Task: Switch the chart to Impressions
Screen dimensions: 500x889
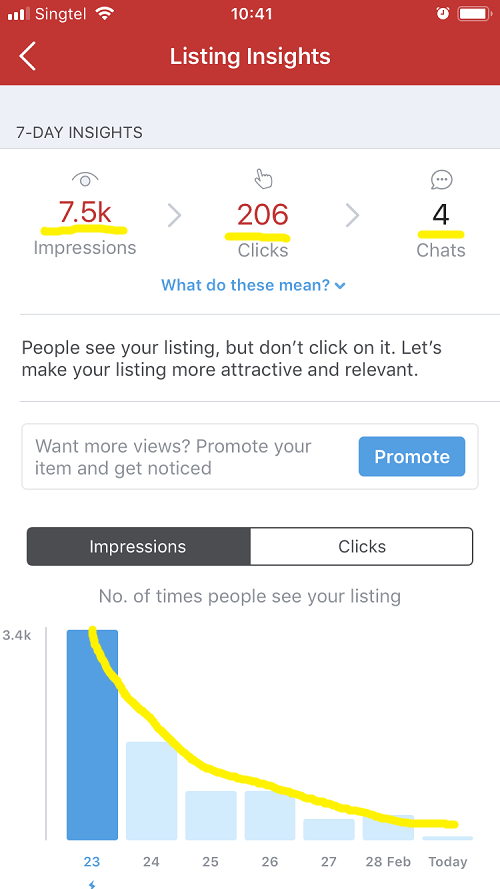Action: [x=138, y=547]
